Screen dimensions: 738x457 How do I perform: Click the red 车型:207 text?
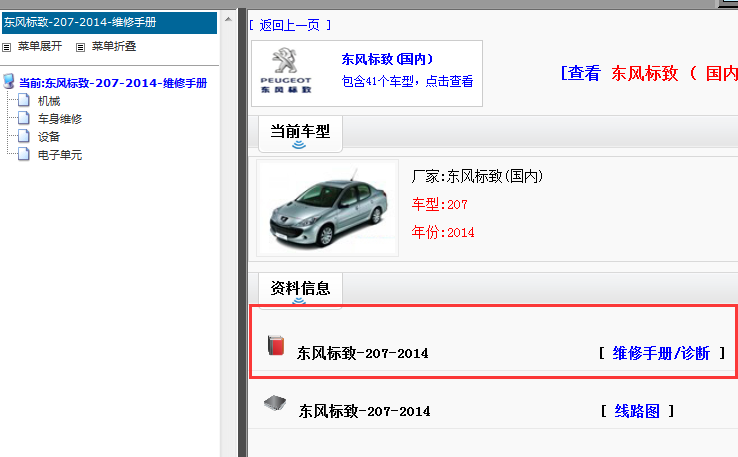pyautogui.click(x=440, y=204)
